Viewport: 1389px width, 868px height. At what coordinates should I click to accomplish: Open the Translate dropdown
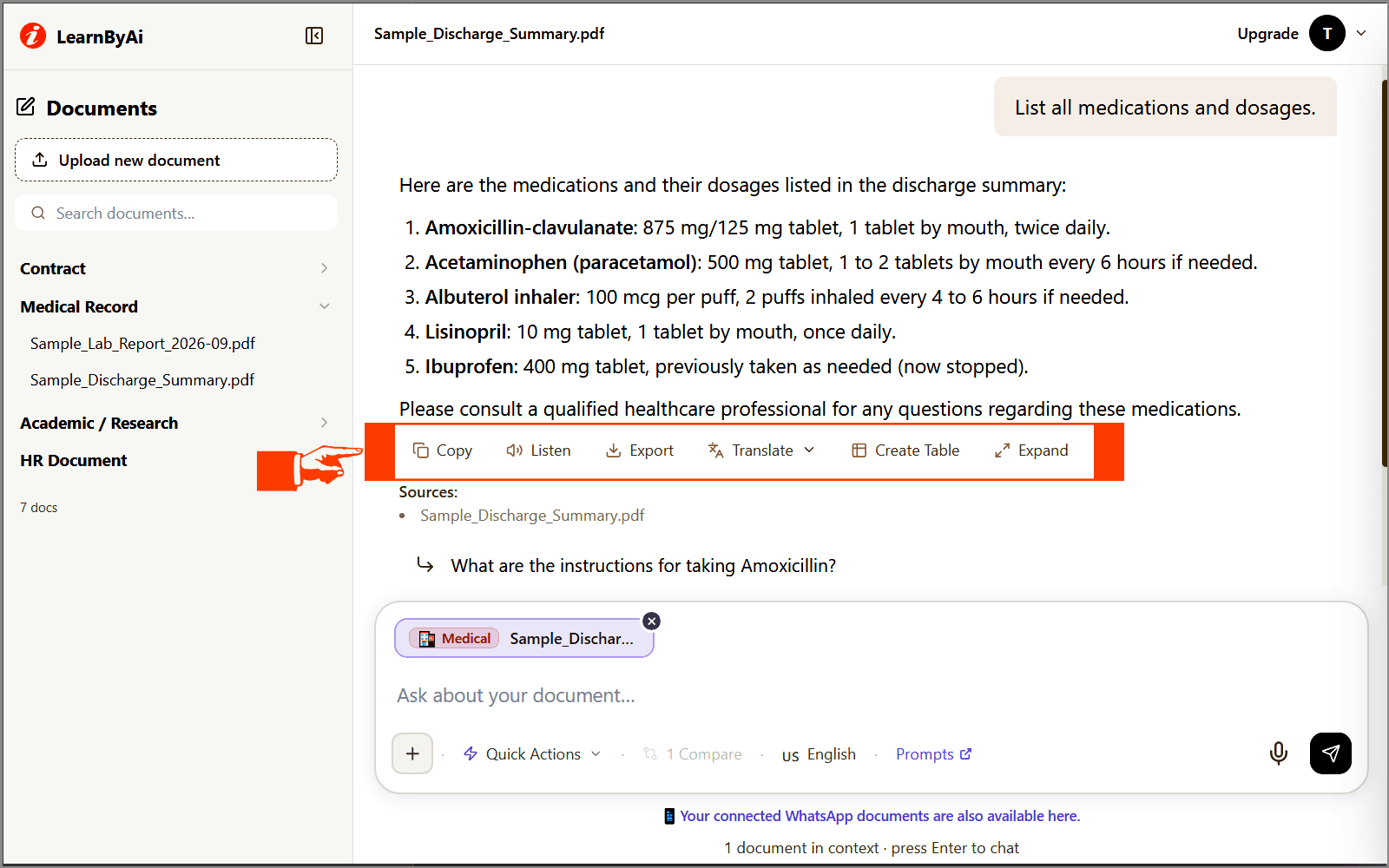(761, 450)
